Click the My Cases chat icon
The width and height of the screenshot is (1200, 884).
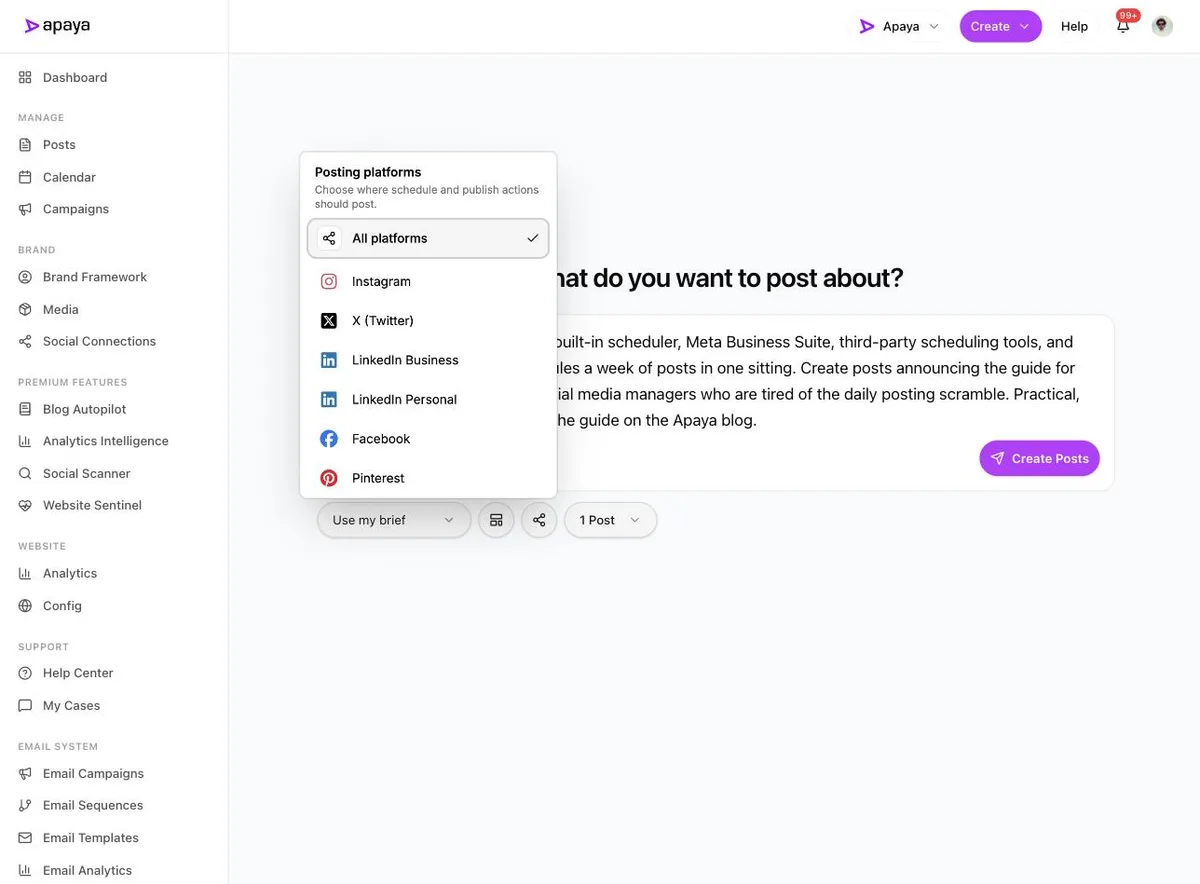[x=25, y=706]
